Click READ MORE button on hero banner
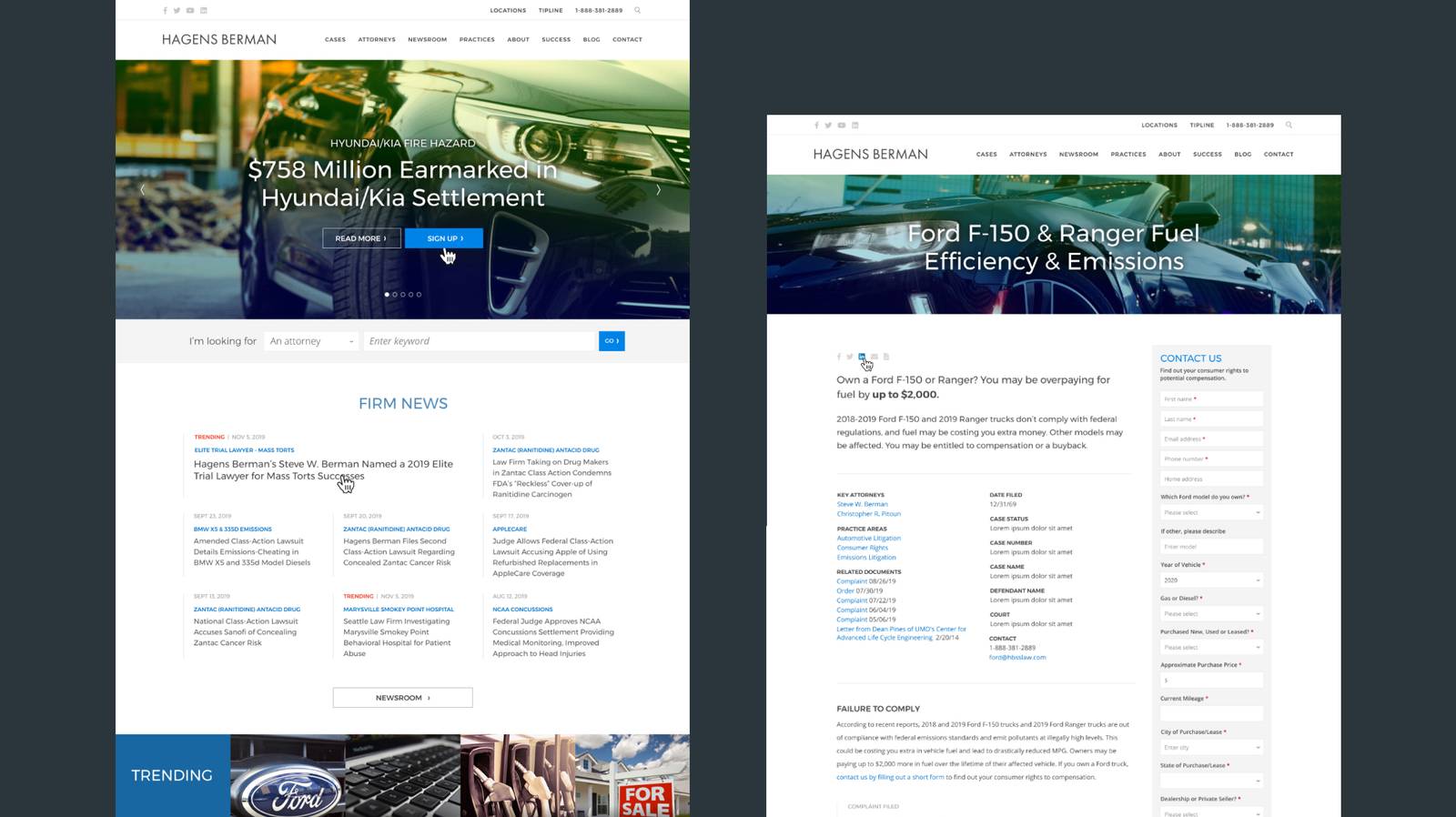The height and width of the screenshot is (817, 1456). tap(361, 238)
